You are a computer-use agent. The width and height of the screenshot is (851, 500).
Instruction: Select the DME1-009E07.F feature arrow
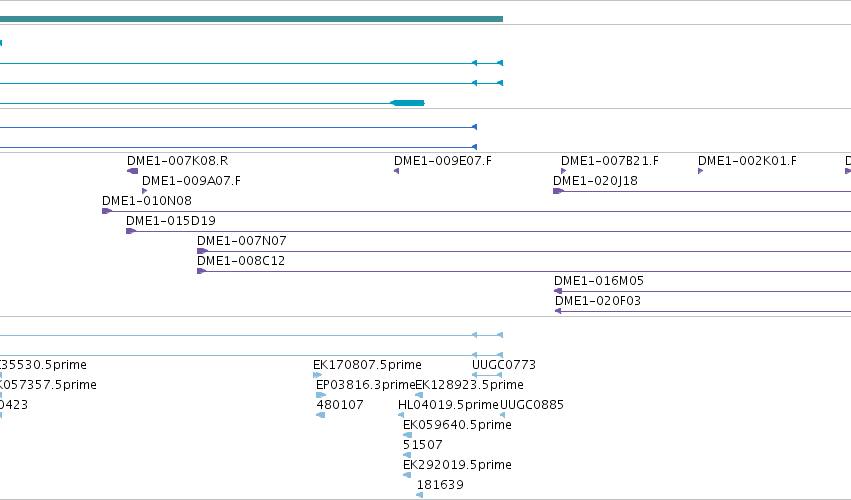pyautogui.click(x=396, y=171)
